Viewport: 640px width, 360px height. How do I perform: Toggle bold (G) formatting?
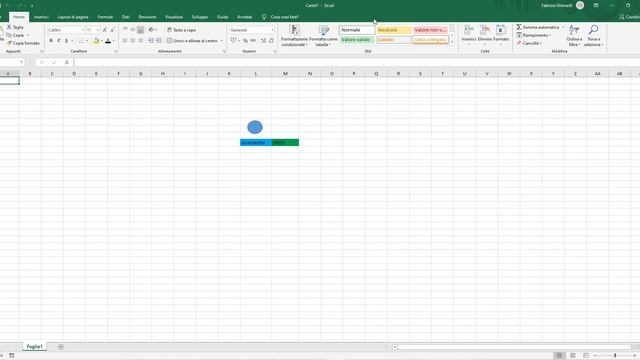tap(51, 41)
